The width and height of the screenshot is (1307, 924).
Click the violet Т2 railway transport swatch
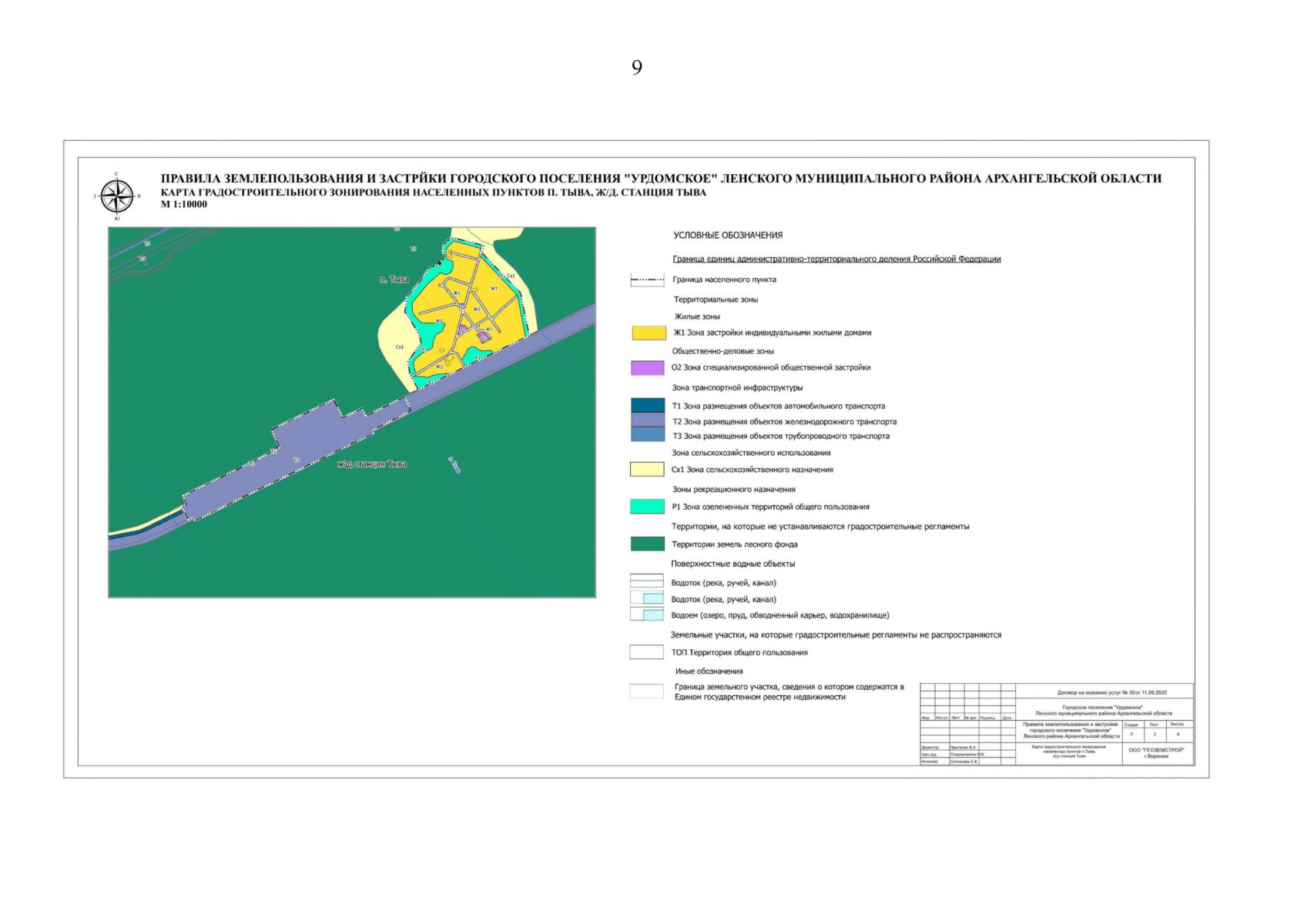pyautogui.click(x=648, y=420)
